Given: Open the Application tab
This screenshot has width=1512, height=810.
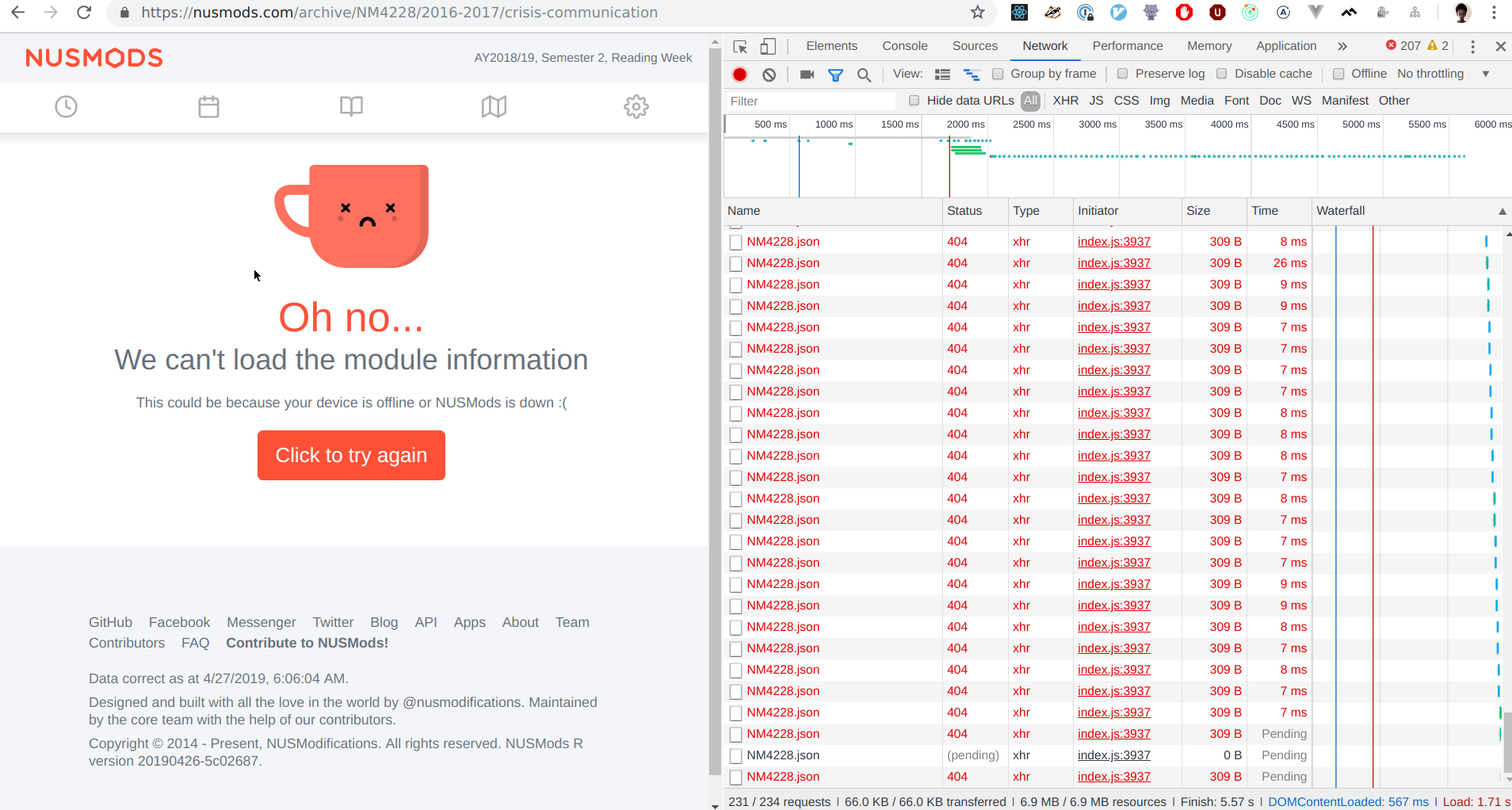Looking at the screenshot, I should pyautogui.click(x=1286, y=46).
